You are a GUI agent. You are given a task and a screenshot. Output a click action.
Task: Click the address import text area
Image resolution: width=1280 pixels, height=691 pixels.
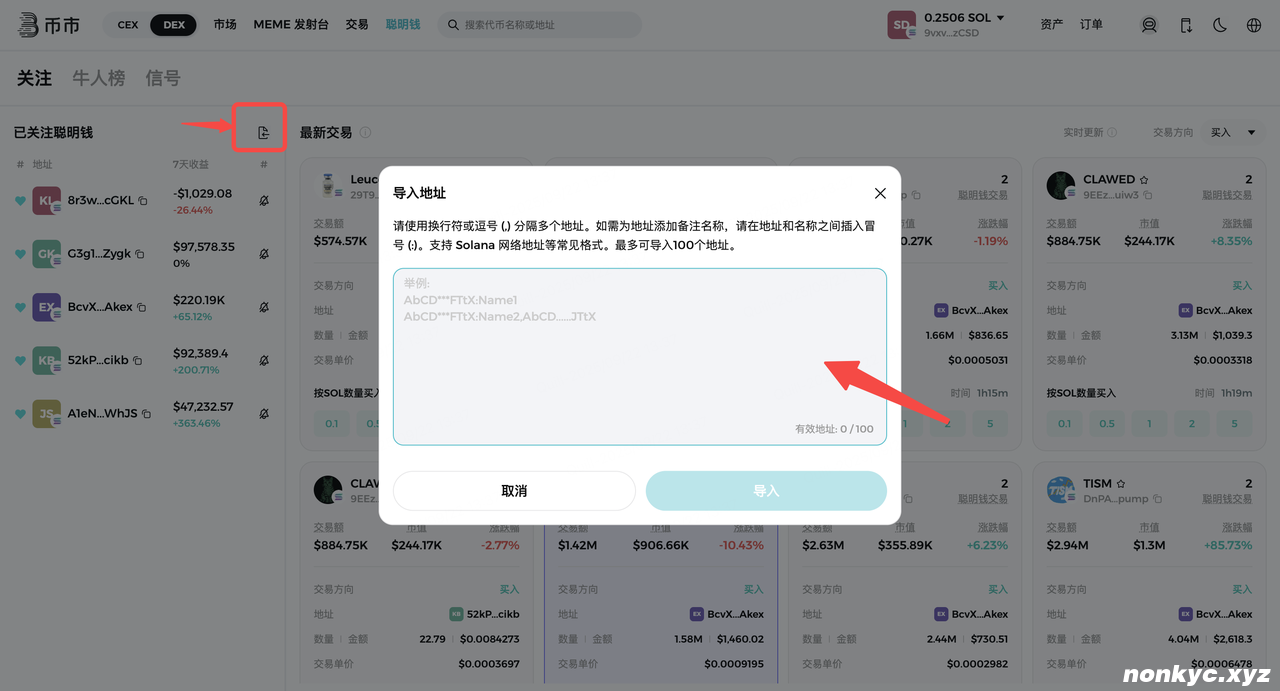tap(639, 356)
